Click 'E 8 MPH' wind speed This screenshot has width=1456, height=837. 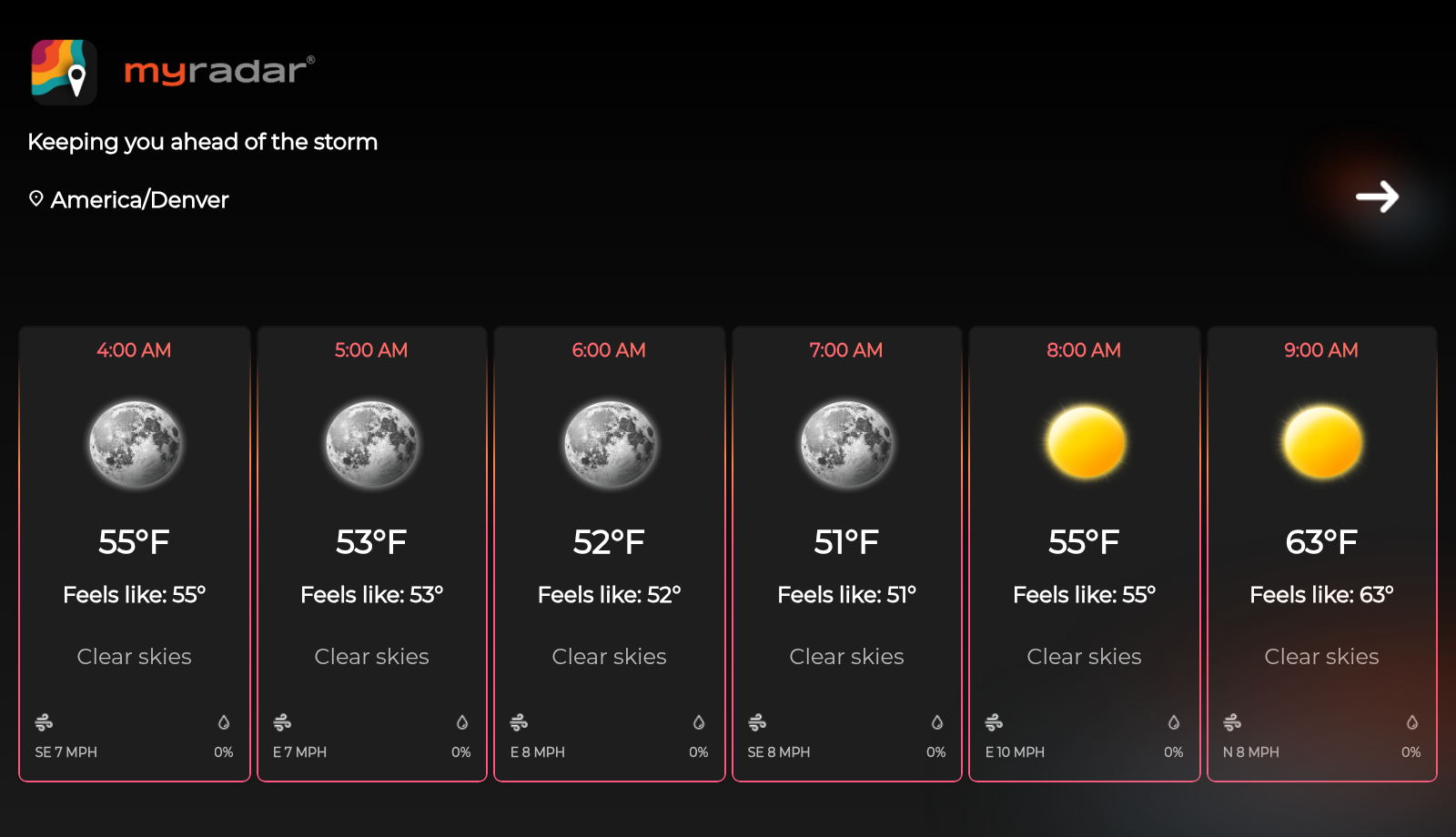pos(538,752)
